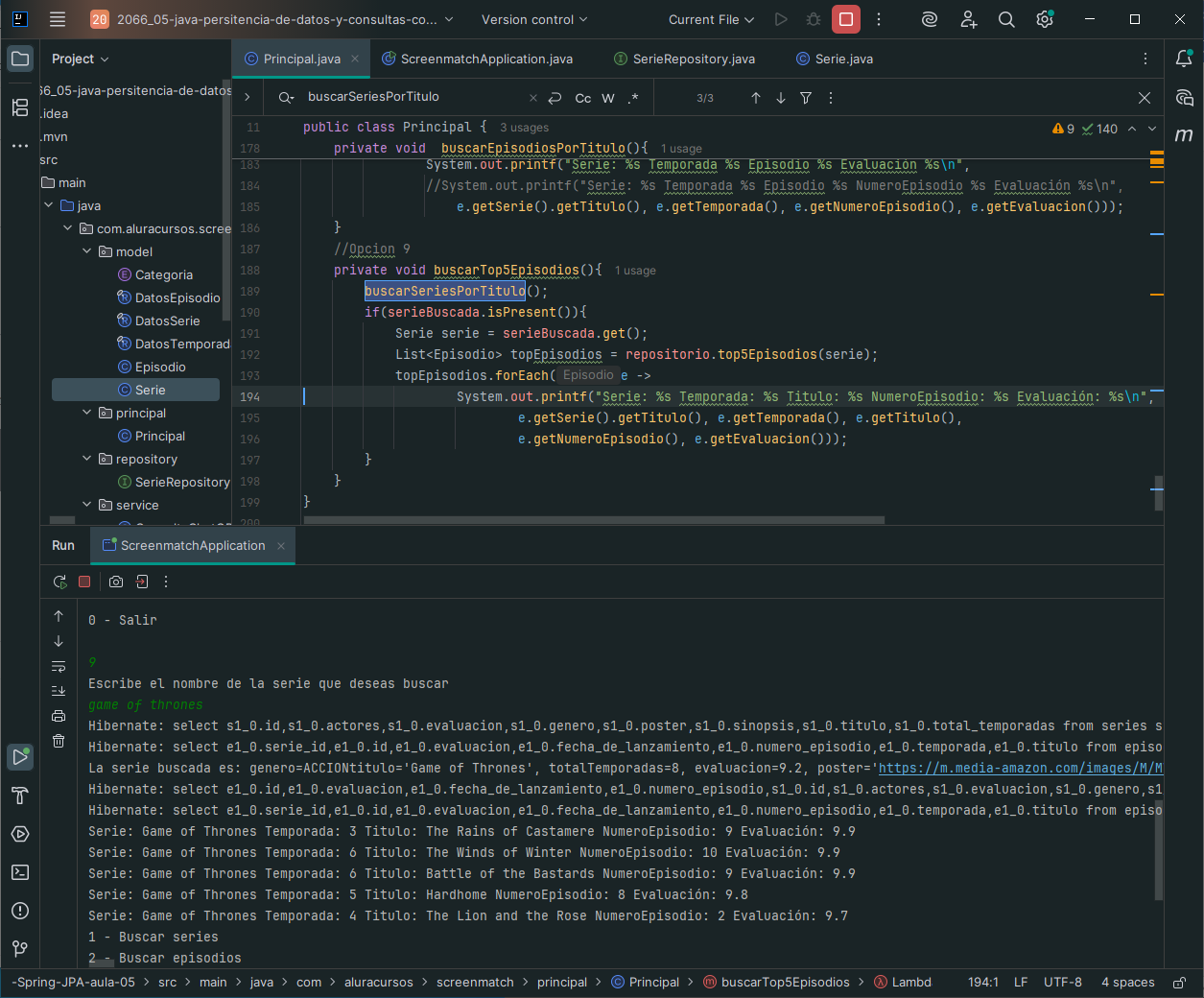1204x998 pixels.
Task: Open the Current File run configuration dropdown
Action: pos(711,19)
